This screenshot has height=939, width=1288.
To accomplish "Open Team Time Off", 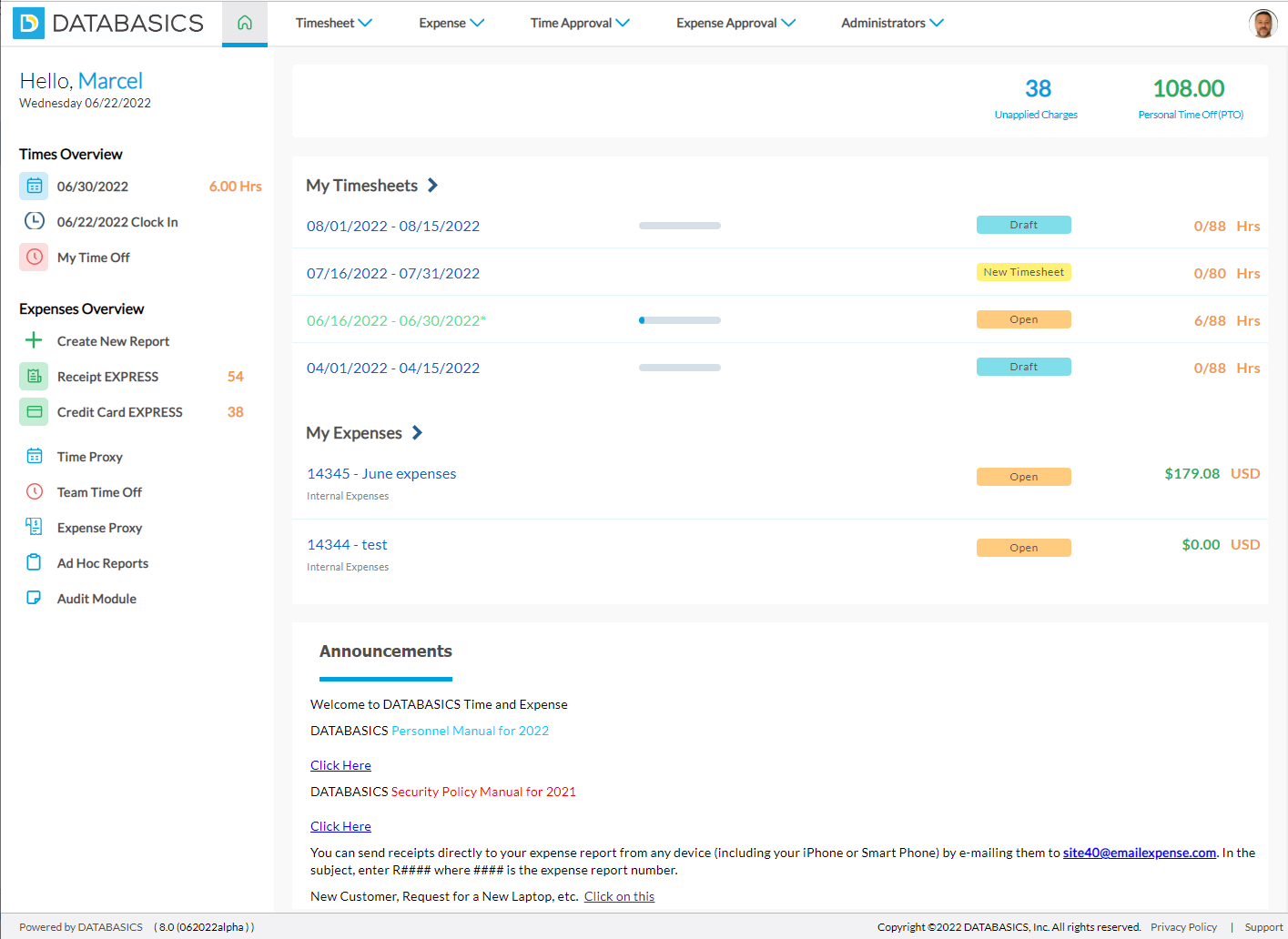I will 100,492.
